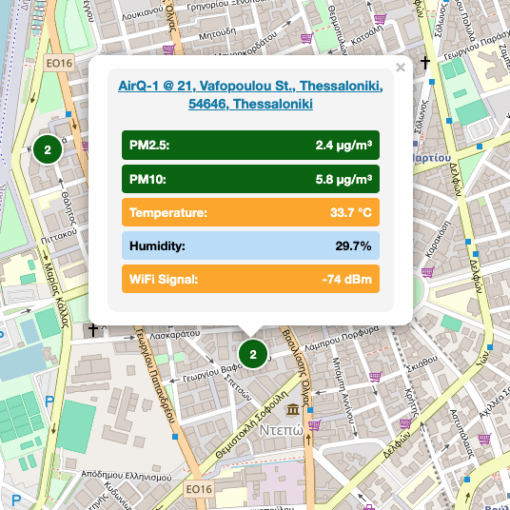The width and height of the screenshot is (510, 510).
Task: Click the shopping cart icon near Αστυπάλαιας street
Action: click(x=484, y=438)
